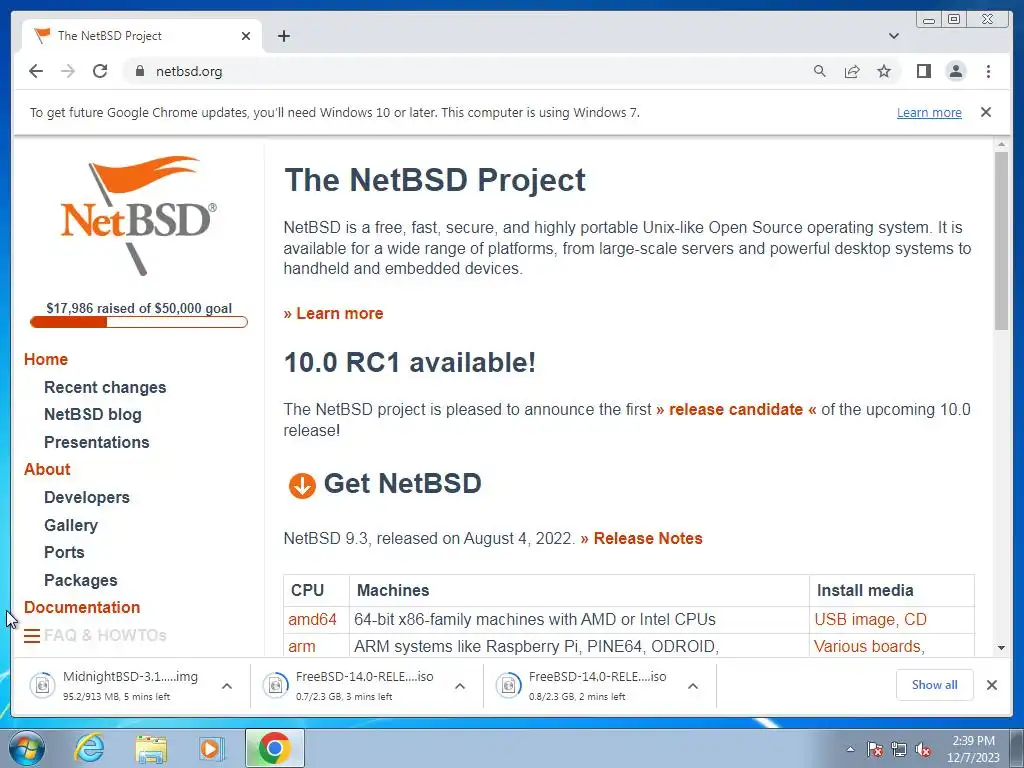Click the NetBSD flag logo
The width and height of the screenshot is (1024, 768).
coord(138,215)
